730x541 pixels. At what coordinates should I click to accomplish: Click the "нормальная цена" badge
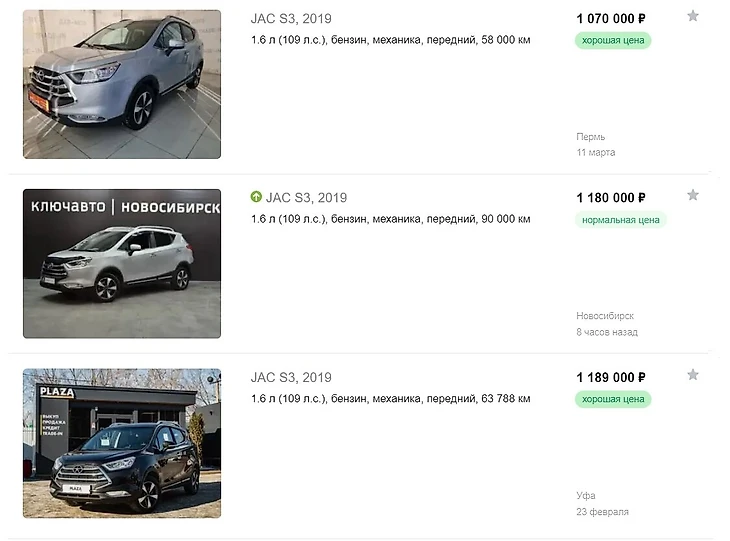620,220
